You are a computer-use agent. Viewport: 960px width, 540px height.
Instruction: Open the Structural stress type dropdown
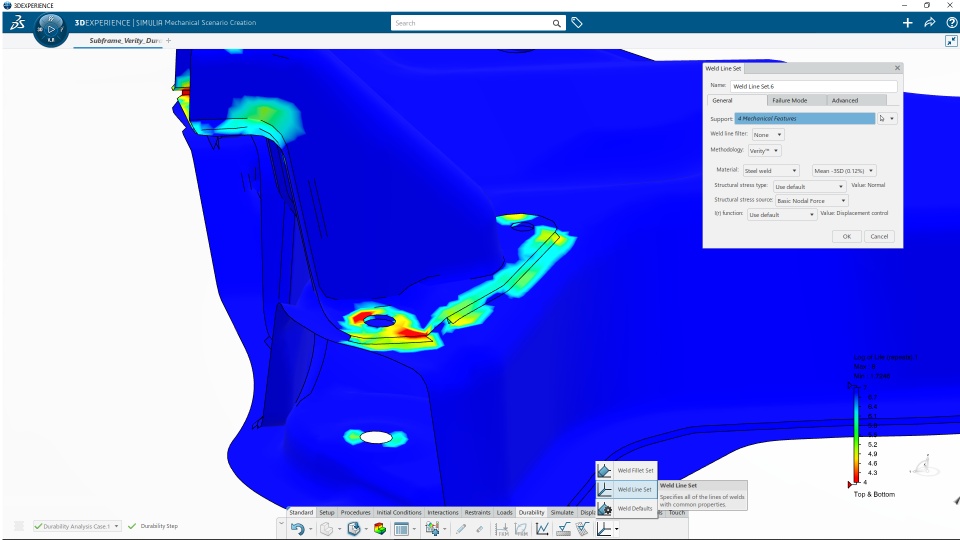(809, 187)
